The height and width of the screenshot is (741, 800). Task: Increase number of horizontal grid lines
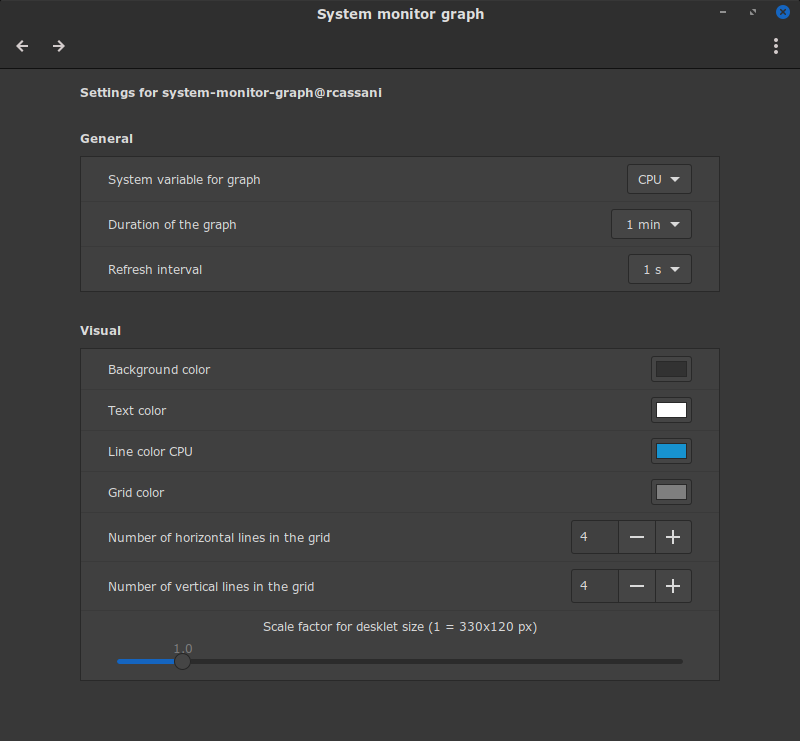pyautogui.click(x=673, y=537)
